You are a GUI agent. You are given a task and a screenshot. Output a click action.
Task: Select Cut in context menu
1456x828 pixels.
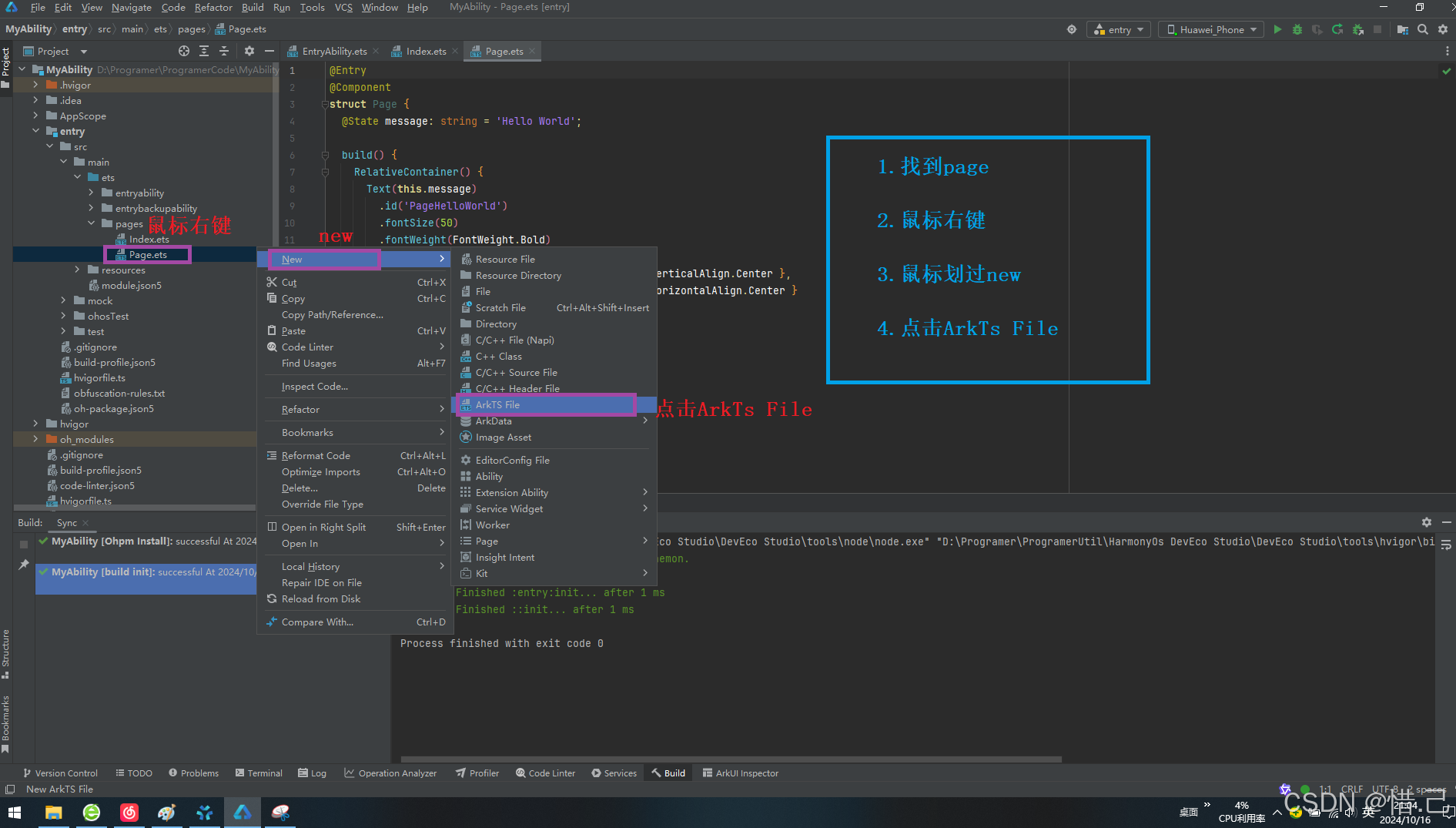tap(355, 282)
